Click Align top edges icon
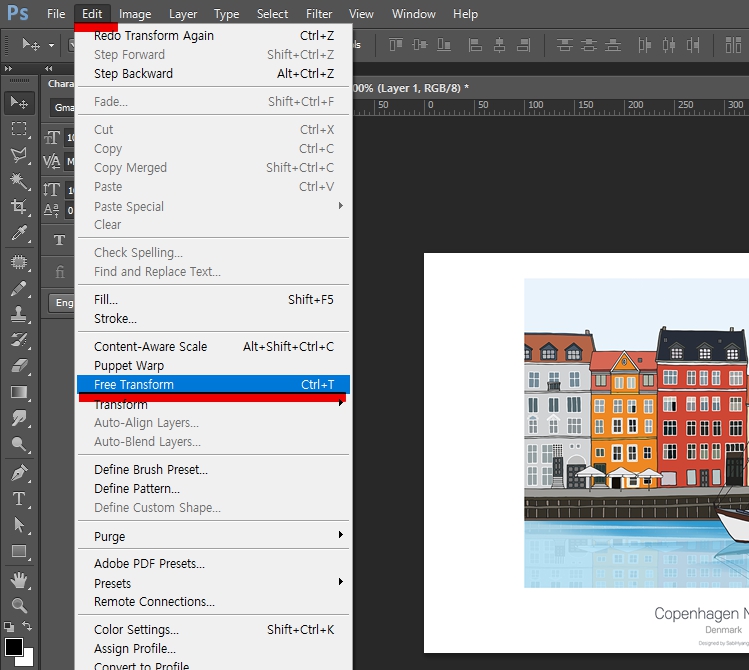This screenshot has width=749, height=670. (396, 45)
